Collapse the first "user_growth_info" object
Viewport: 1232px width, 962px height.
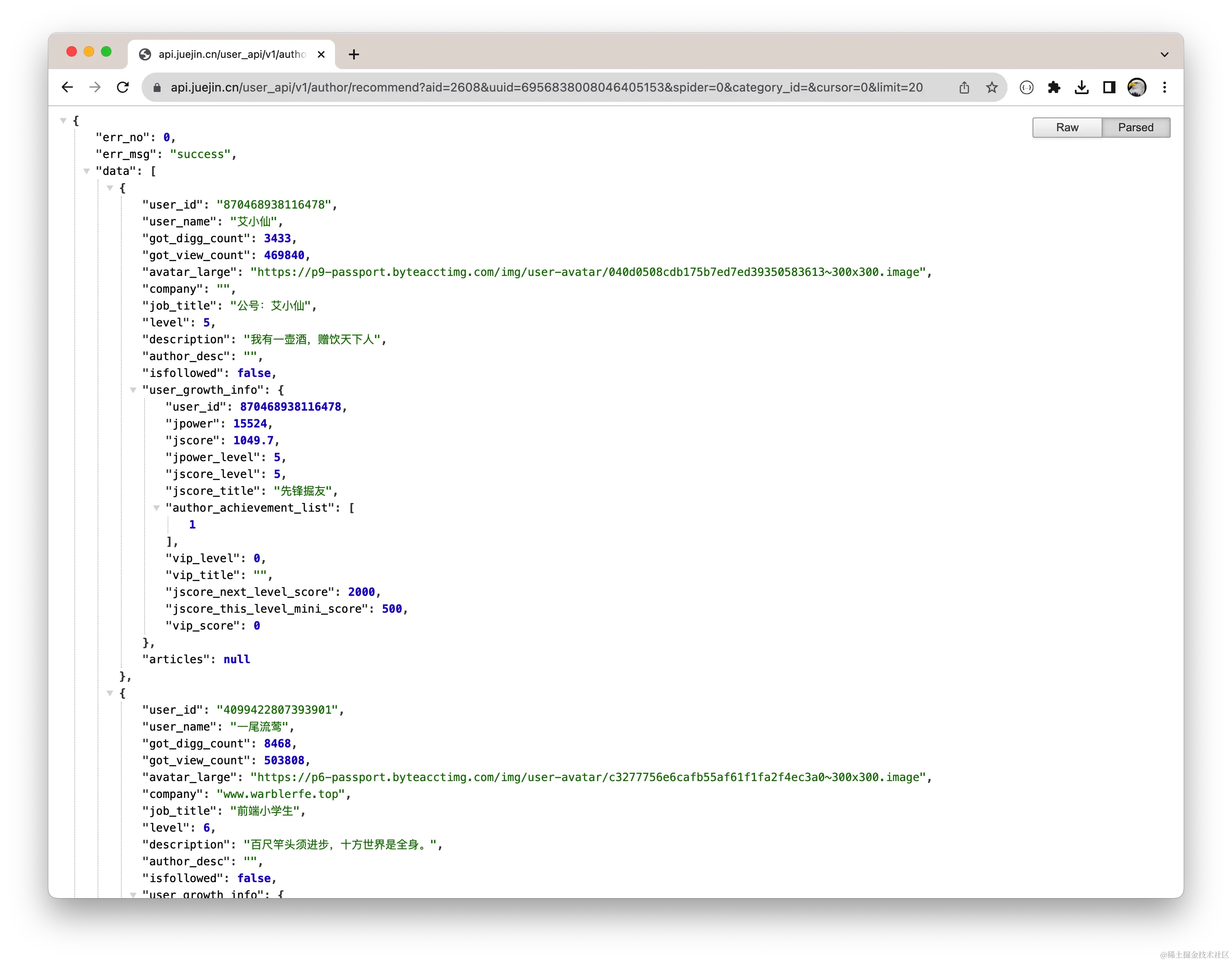click(x=133, y=390)
